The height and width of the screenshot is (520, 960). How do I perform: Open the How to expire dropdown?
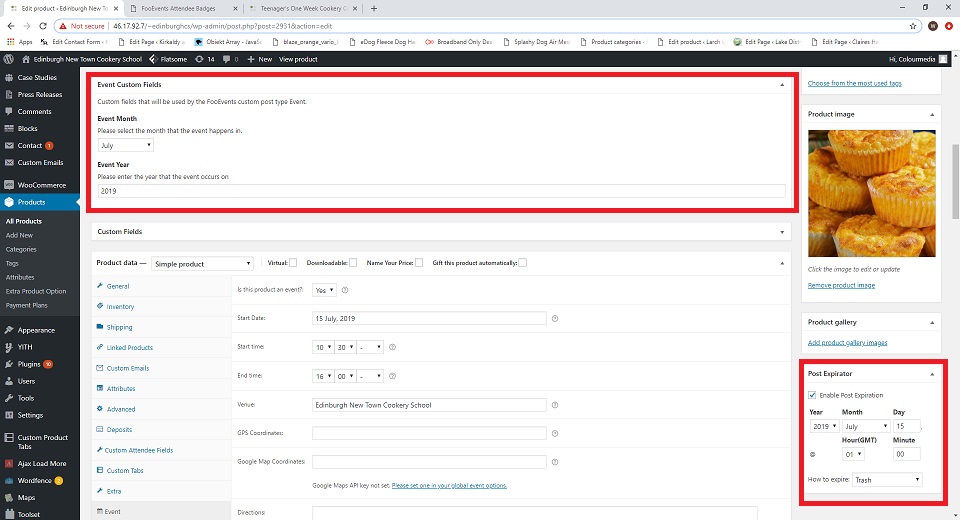click(x=886, y=480)
